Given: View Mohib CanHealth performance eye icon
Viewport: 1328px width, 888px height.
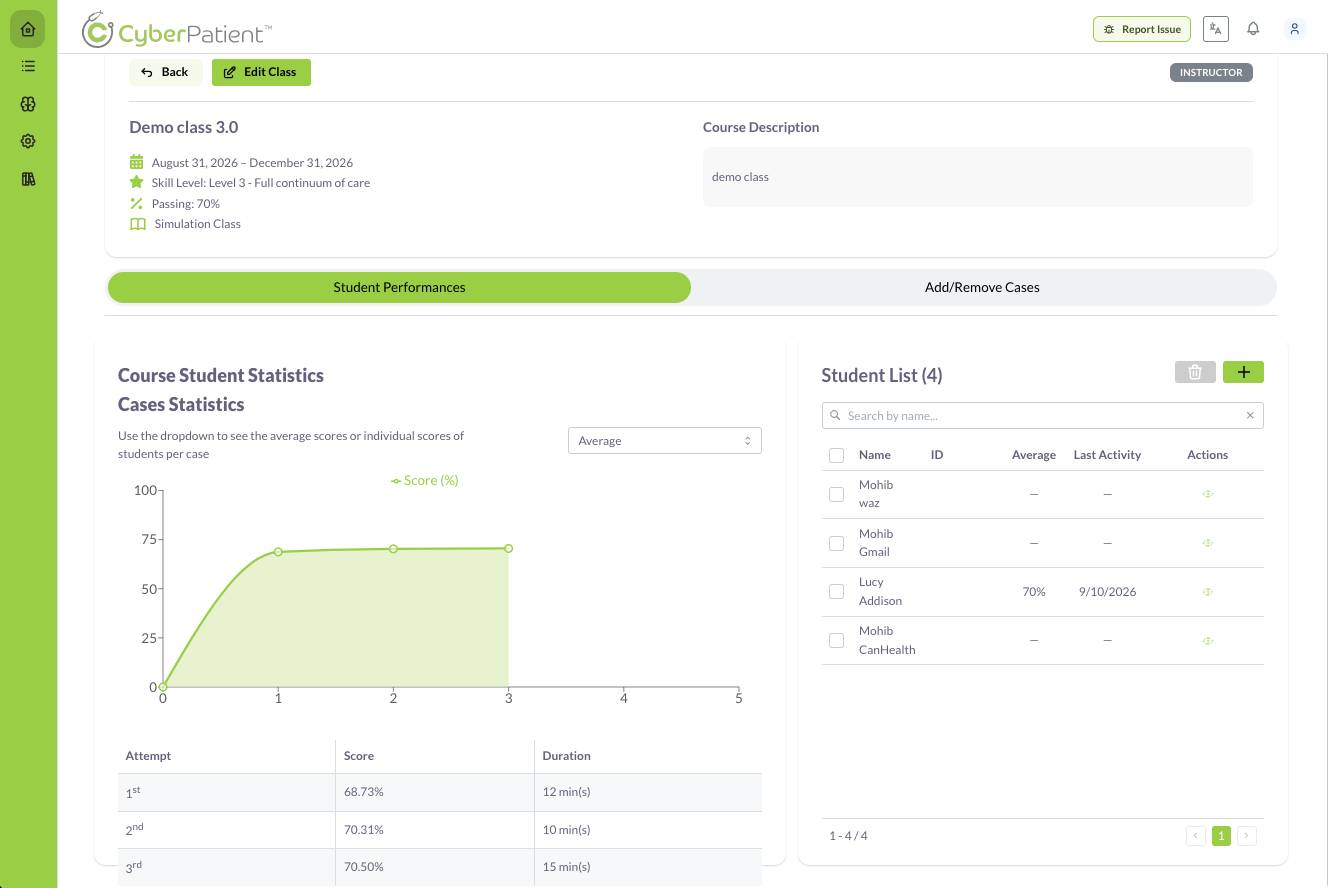Looking at the screenshot, I should click(x=1208, y=641).
